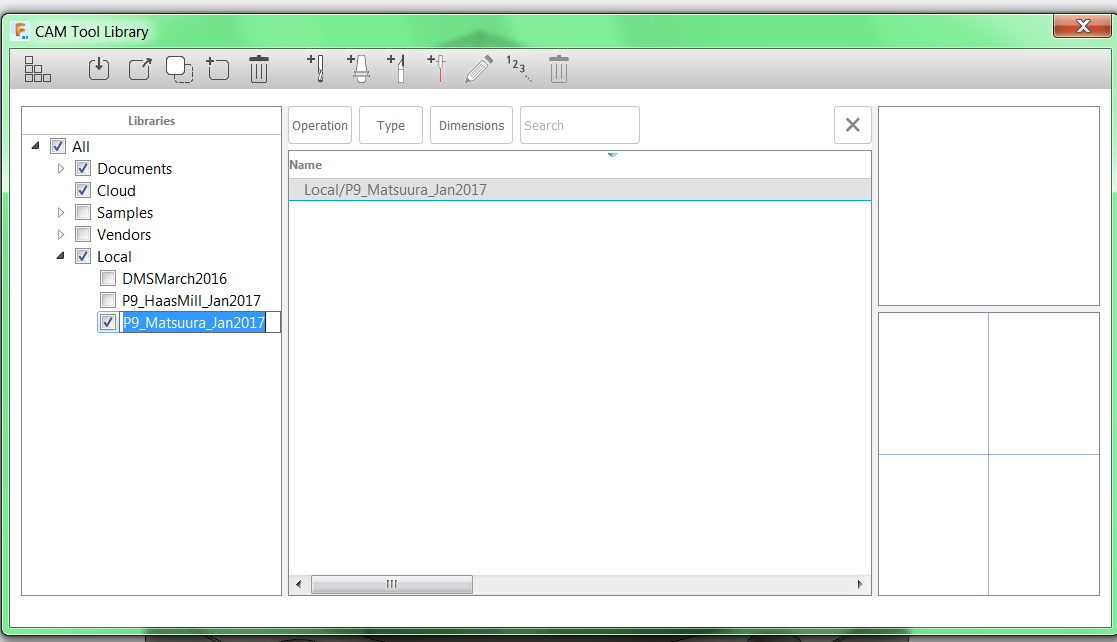Click the Search input field
Viewport: 1117px width, 642px height.
(x=579, y=125)
